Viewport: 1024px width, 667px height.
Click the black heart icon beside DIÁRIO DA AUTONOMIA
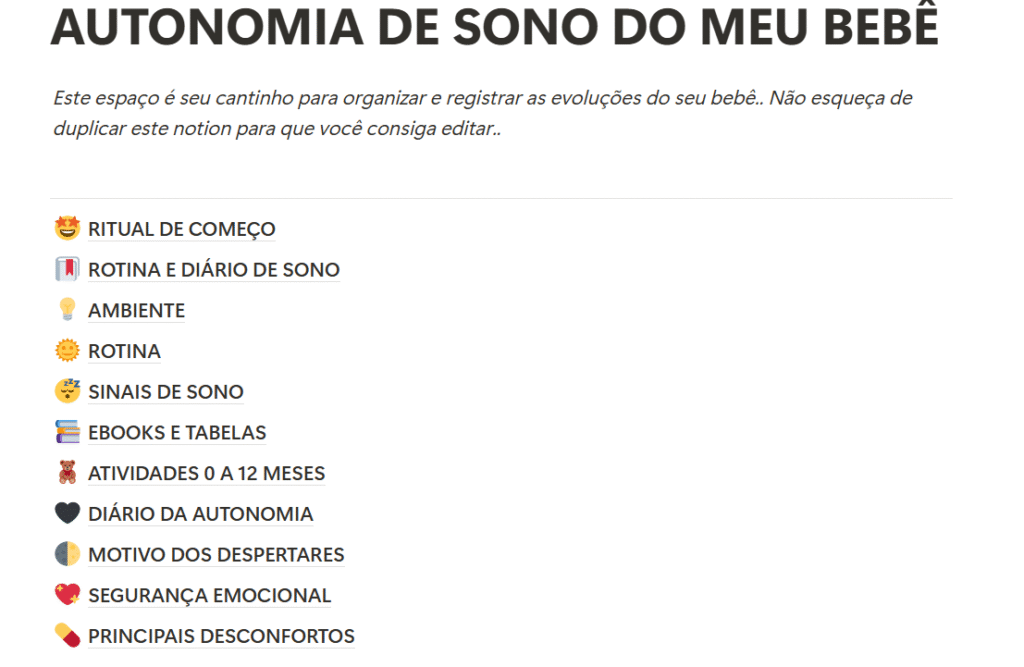(67, 514)
